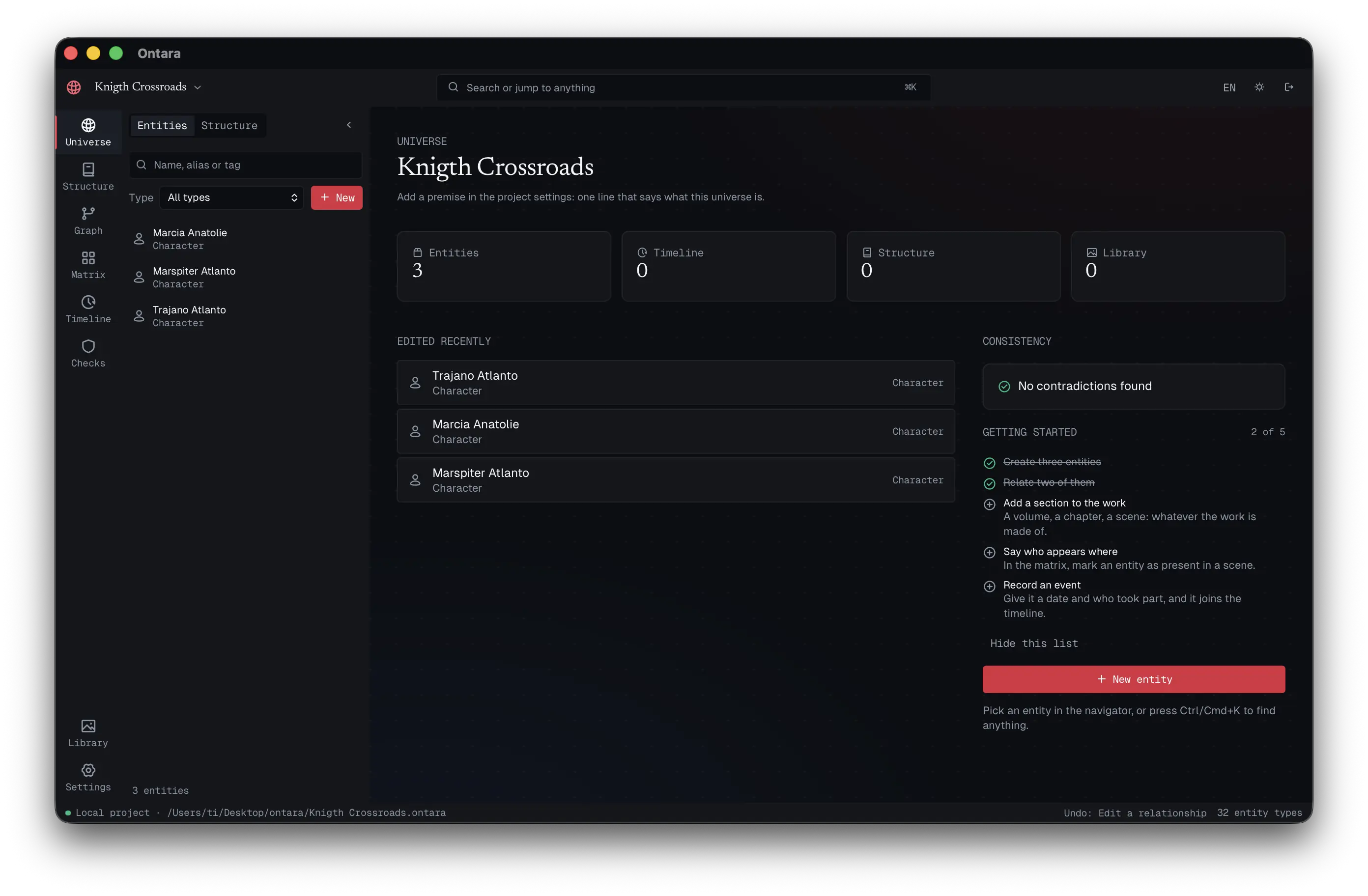Open the Matrix view

(88, 265)
